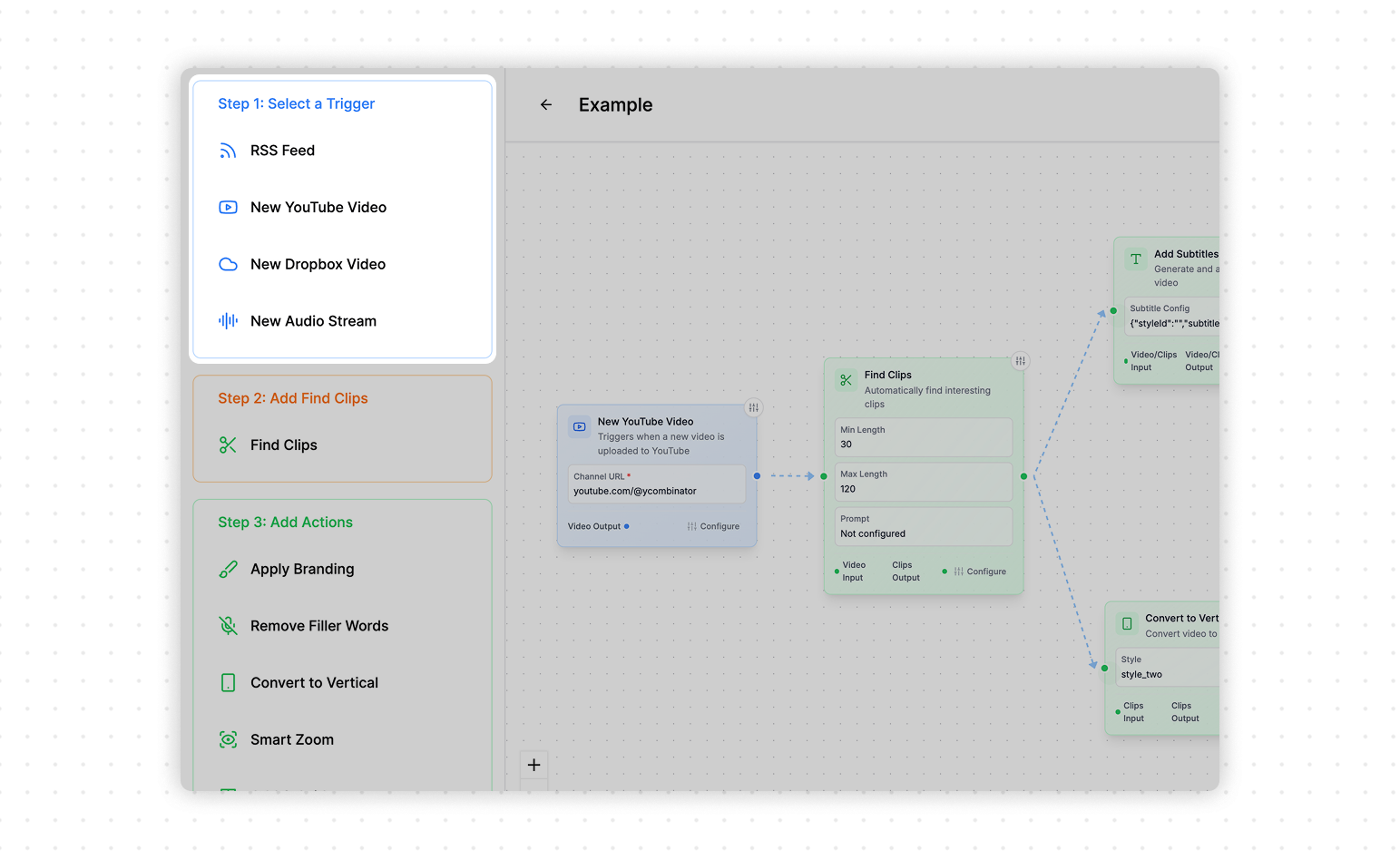This screenshot has width=1400, height=860.
Task: Click the YouTube icon beside New YouTube Video
Action: [x=228, y=207]
